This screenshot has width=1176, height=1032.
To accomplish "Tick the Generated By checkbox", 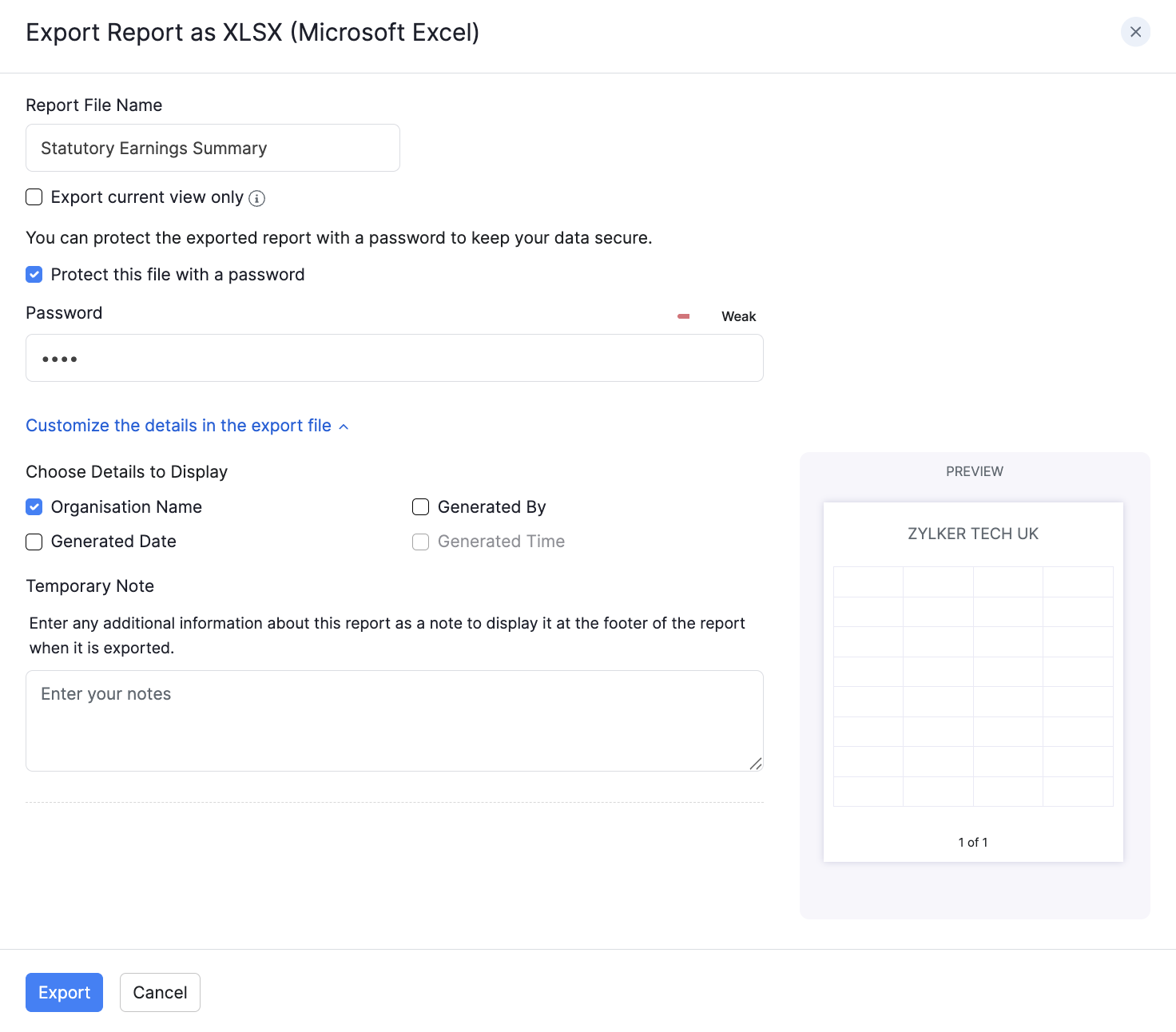I will click(x=421, y=507).
